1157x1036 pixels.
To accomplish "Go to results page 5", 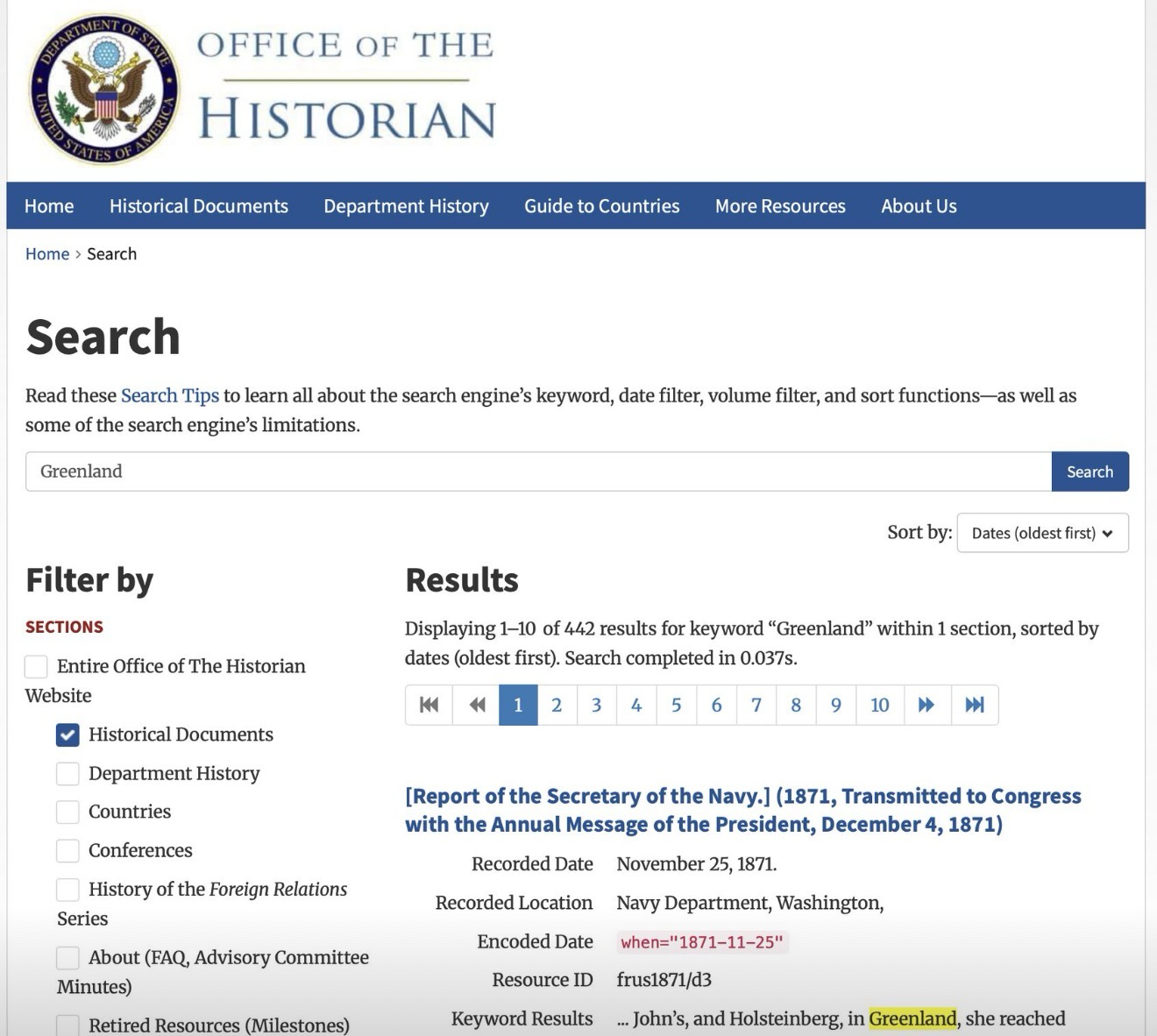I will point(676,705).
